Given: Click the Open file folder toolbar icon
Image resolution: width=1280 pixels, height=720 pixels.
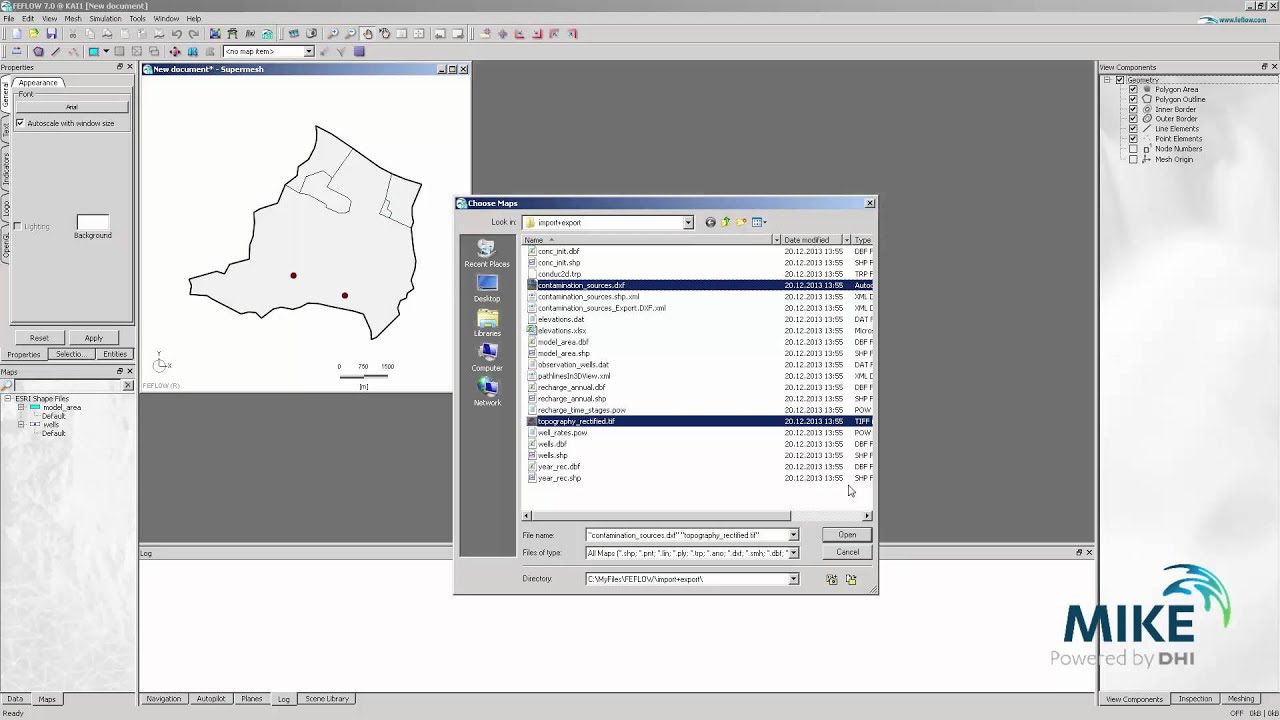Looking at the screenshot, I should tap(34, 34).
